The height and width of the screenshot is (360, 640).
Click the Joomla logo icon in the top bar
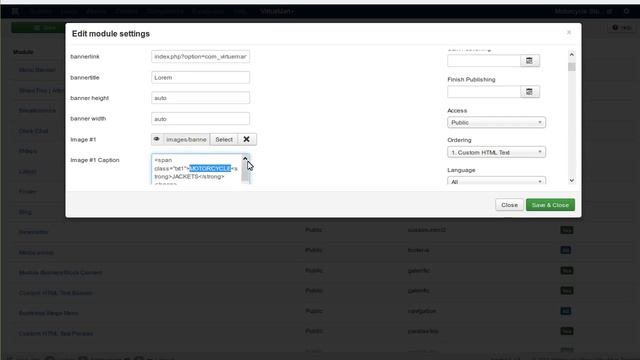tap(15, 11)
